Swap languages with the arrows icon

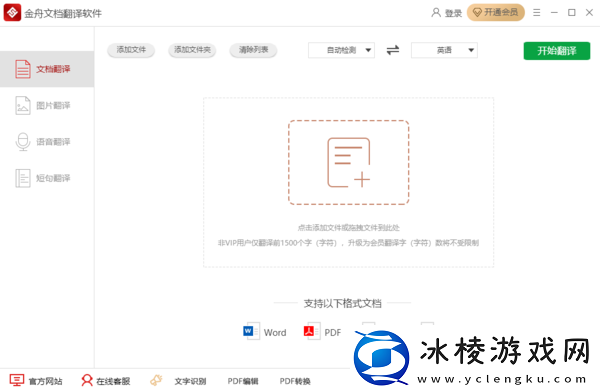(393, 50)
